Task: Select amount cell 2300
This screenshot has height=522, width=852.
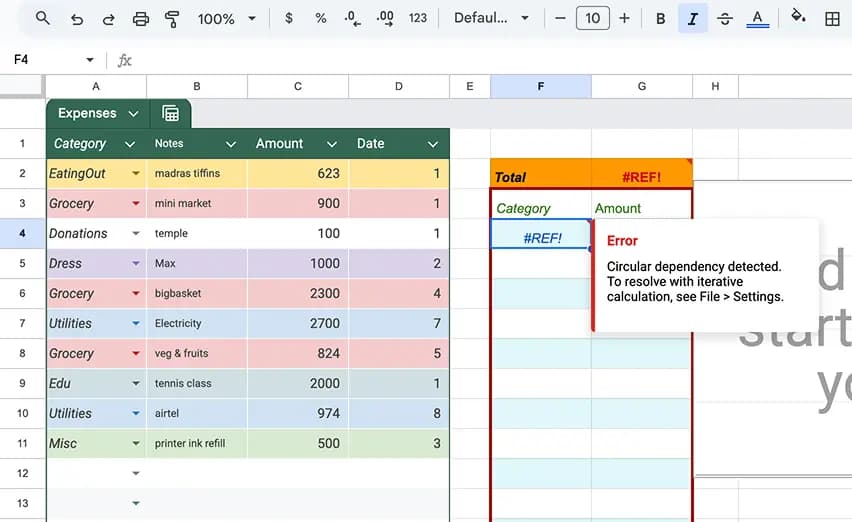Action: 298,293
